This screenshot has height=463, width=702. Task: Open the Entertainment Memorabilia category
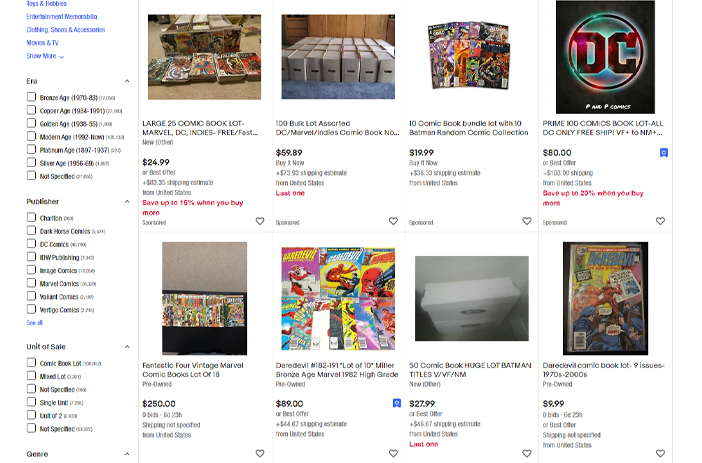coord(62,17)
